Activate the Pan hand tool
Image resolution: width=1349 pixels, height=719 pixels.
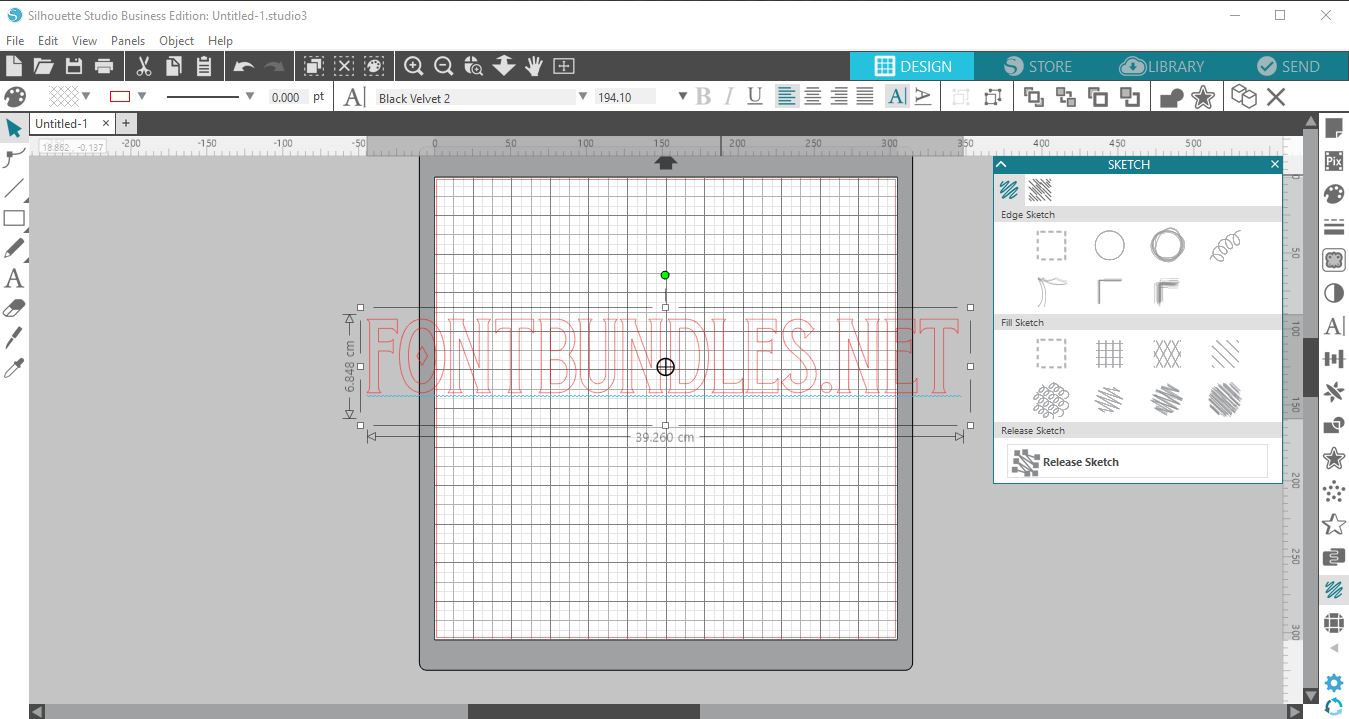click(x=534, y=66)
